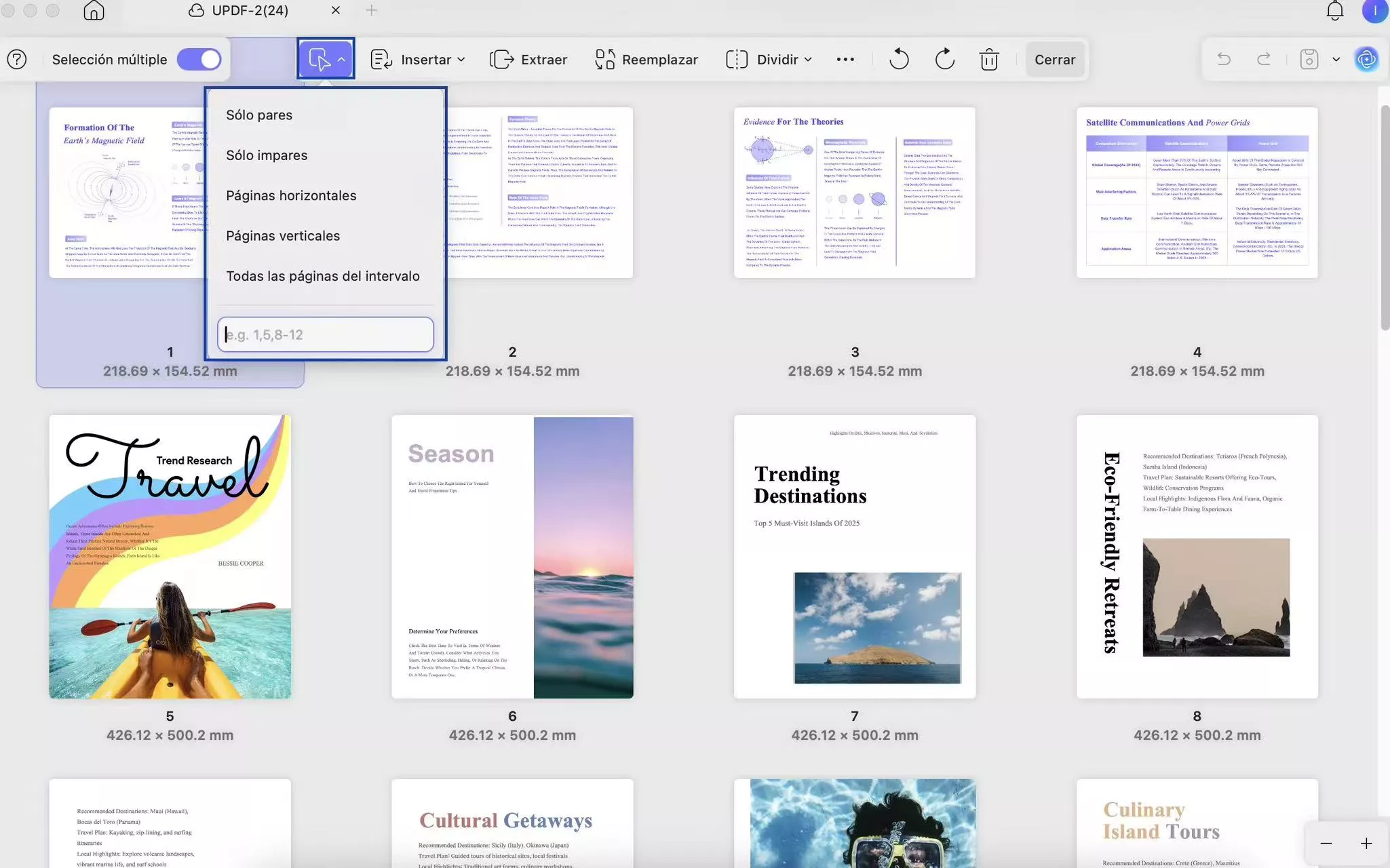Click the Extraer button
The width and height of the screenshot is (1390, 868).
click(528, 60)
